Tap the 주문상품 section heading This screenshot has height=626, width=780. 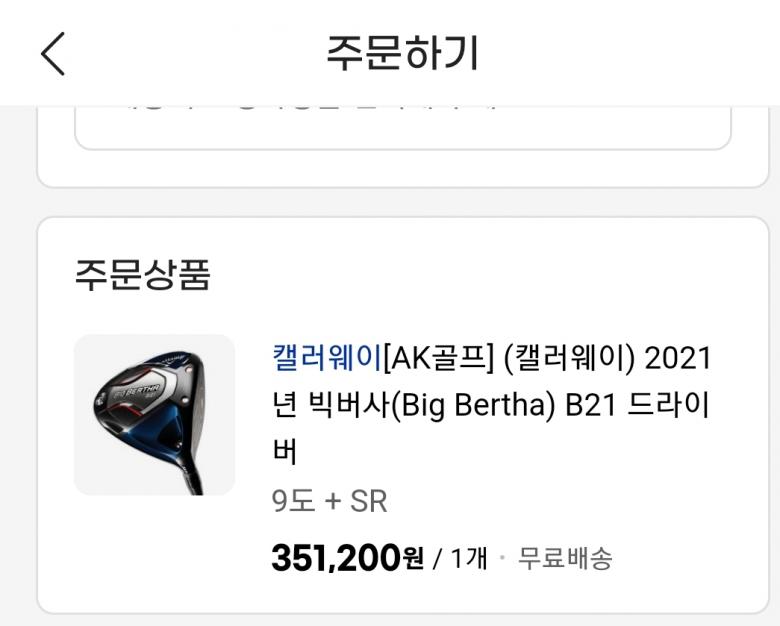[x=143, y=274]
